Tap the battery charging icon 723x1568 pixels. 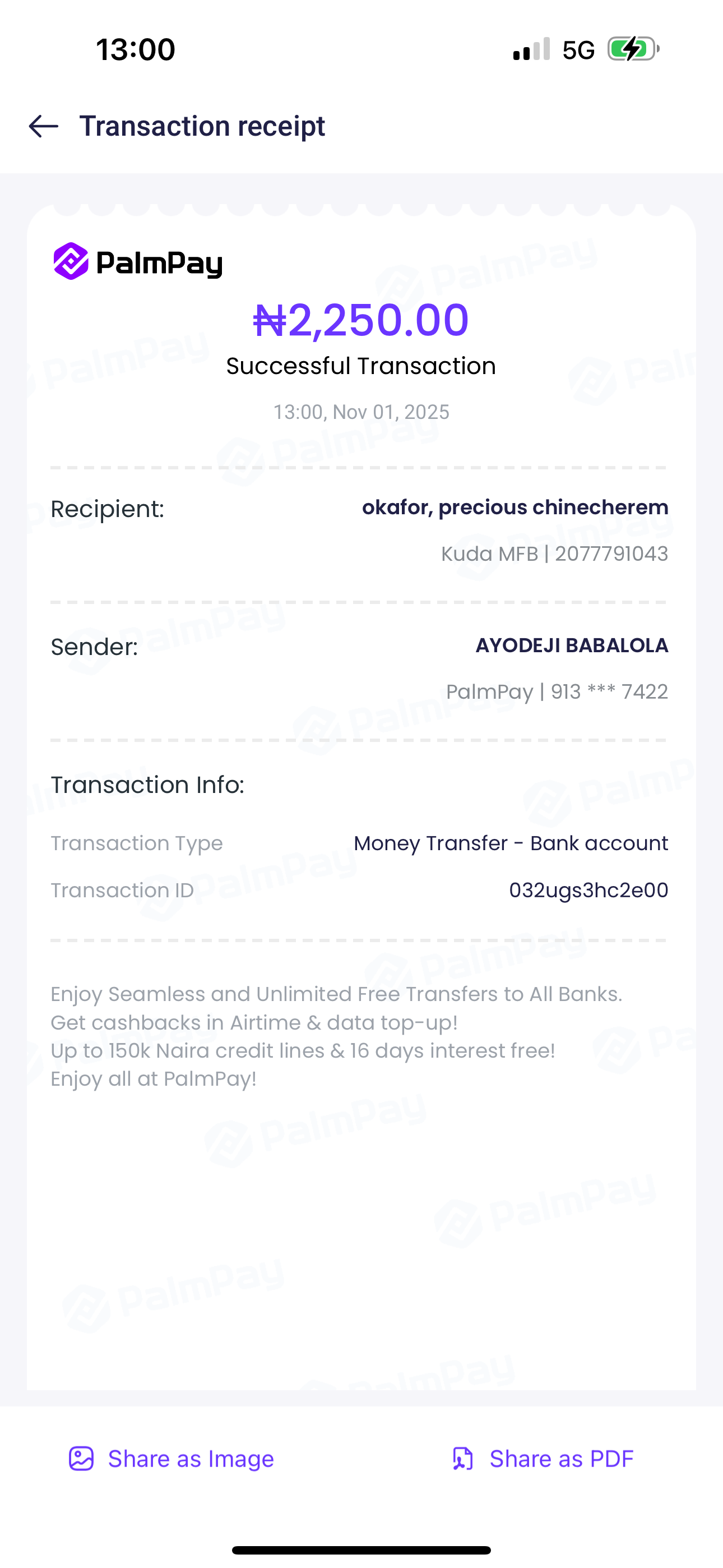[633, 49]
